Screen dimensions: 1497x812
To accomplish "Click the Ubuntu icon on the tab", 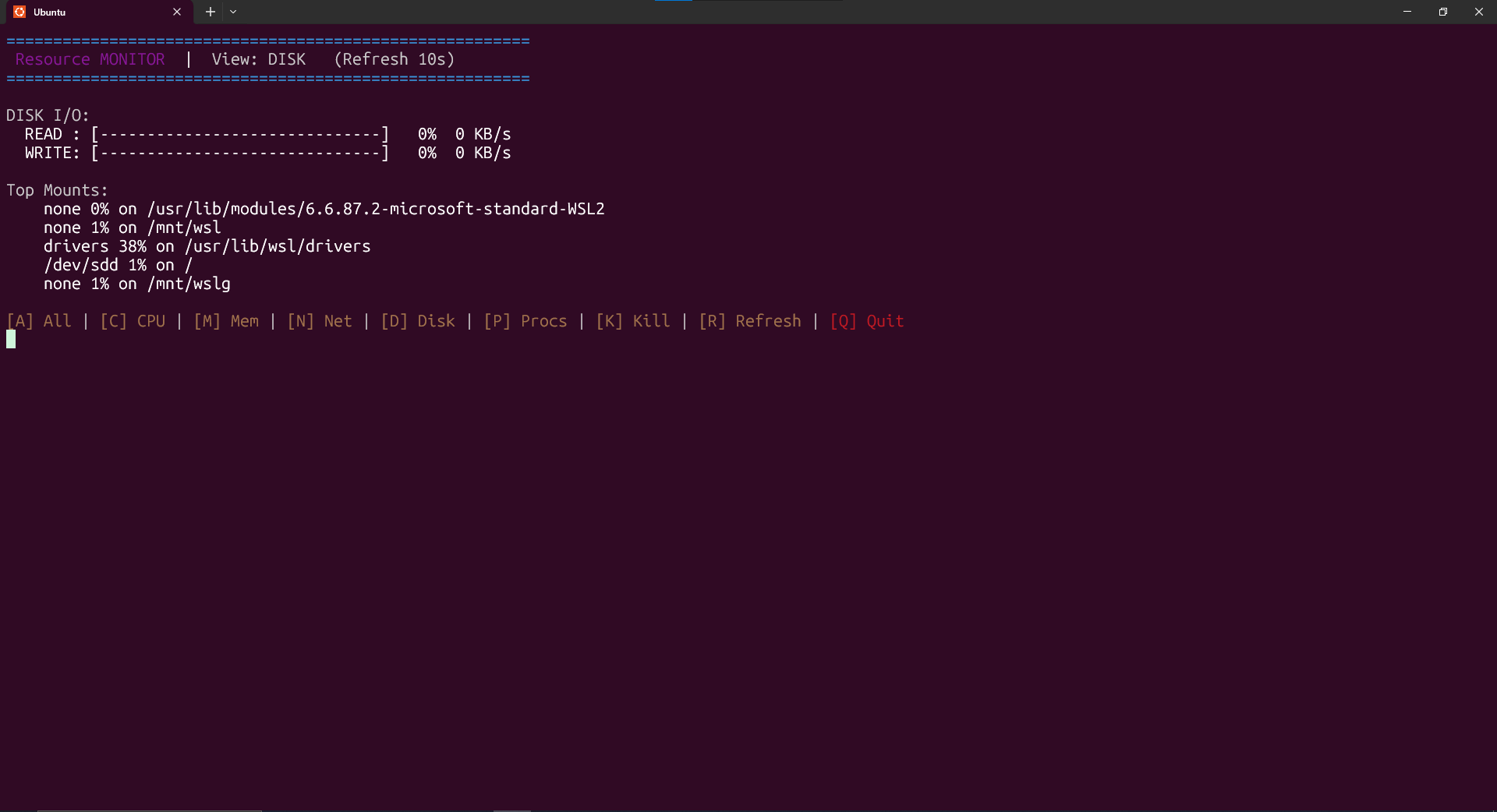I will coord(18,12).
